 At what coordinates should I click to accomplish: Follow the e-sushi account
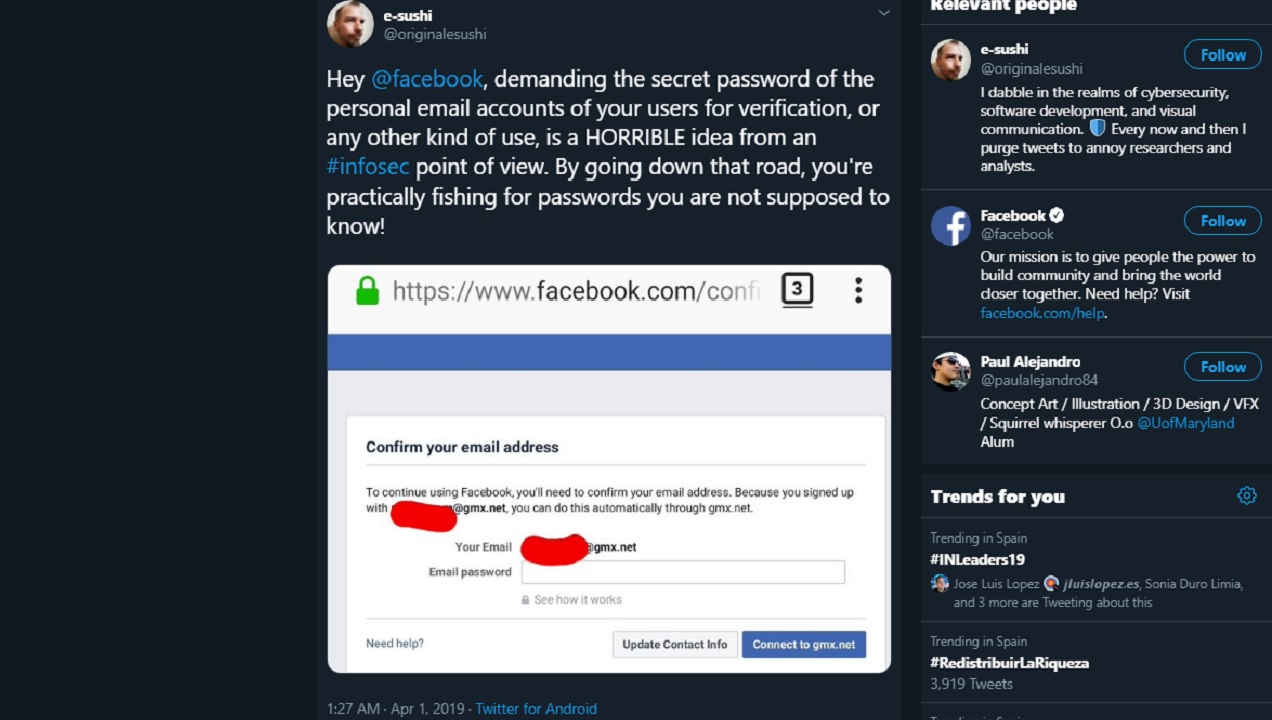tap(1222, 55)
